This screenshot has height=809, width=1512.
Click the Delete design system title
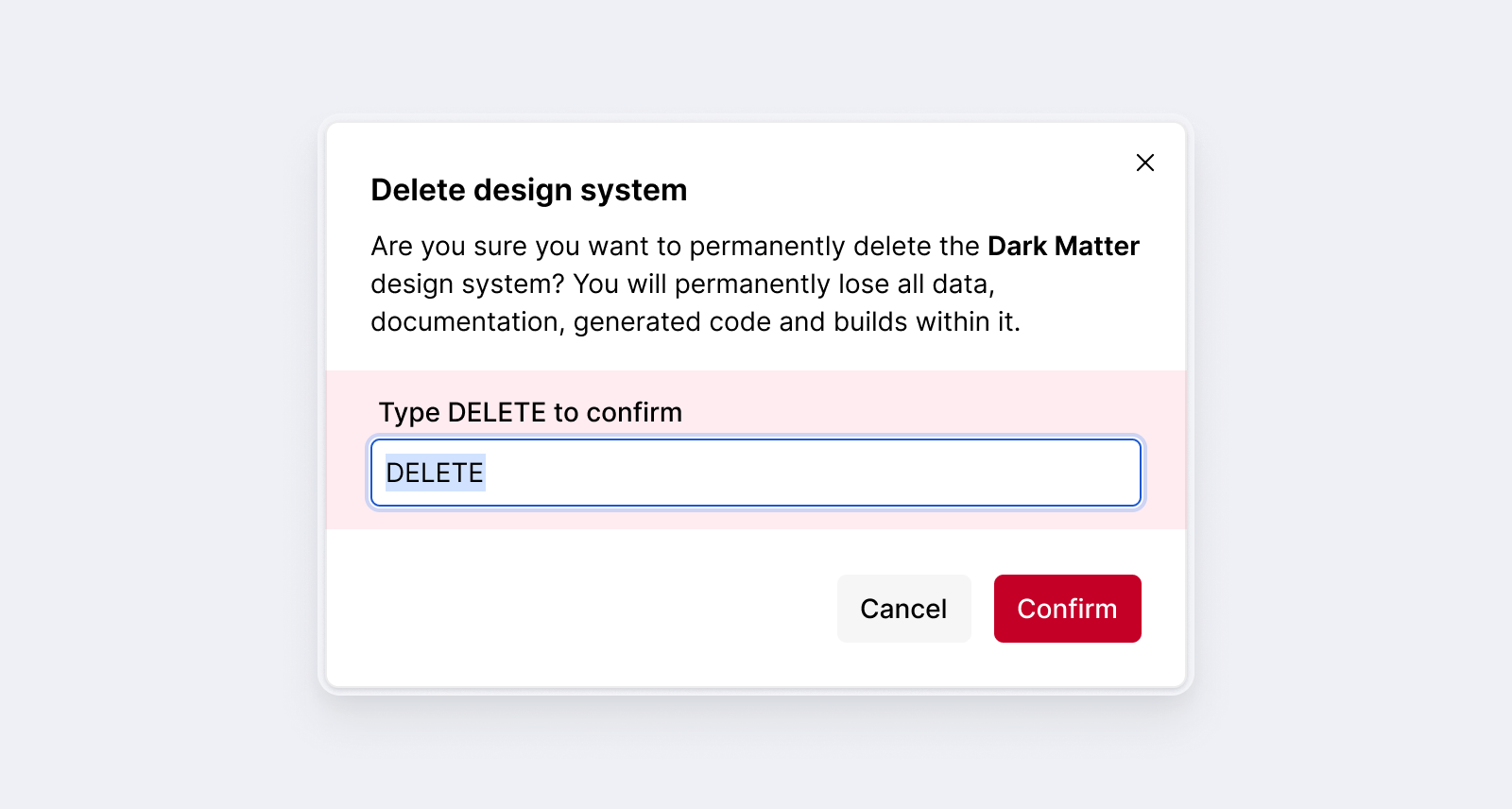tap(528, 190)
